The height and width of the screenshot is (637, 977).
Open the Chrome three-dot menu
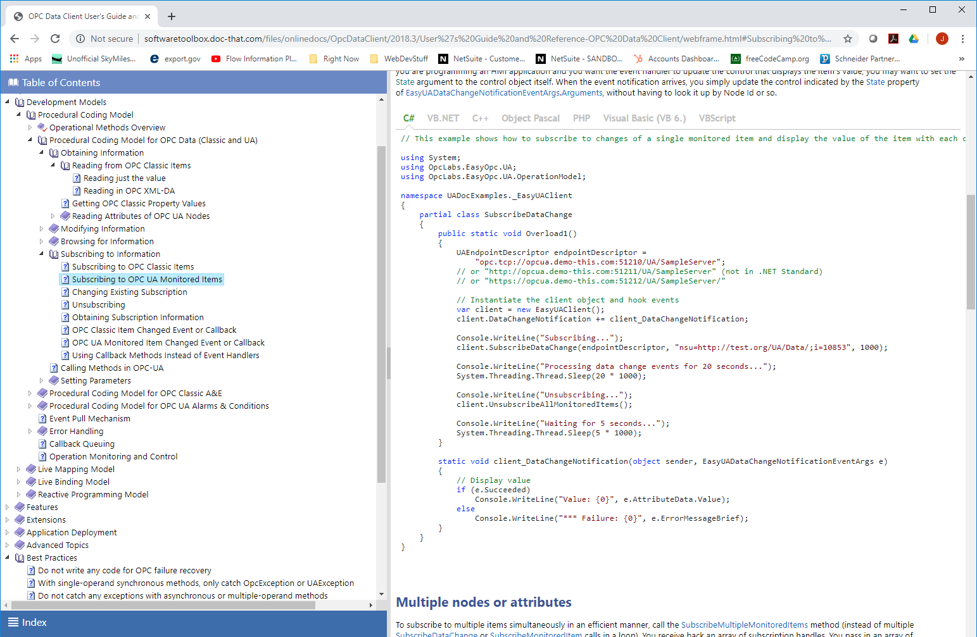[963, 39]
